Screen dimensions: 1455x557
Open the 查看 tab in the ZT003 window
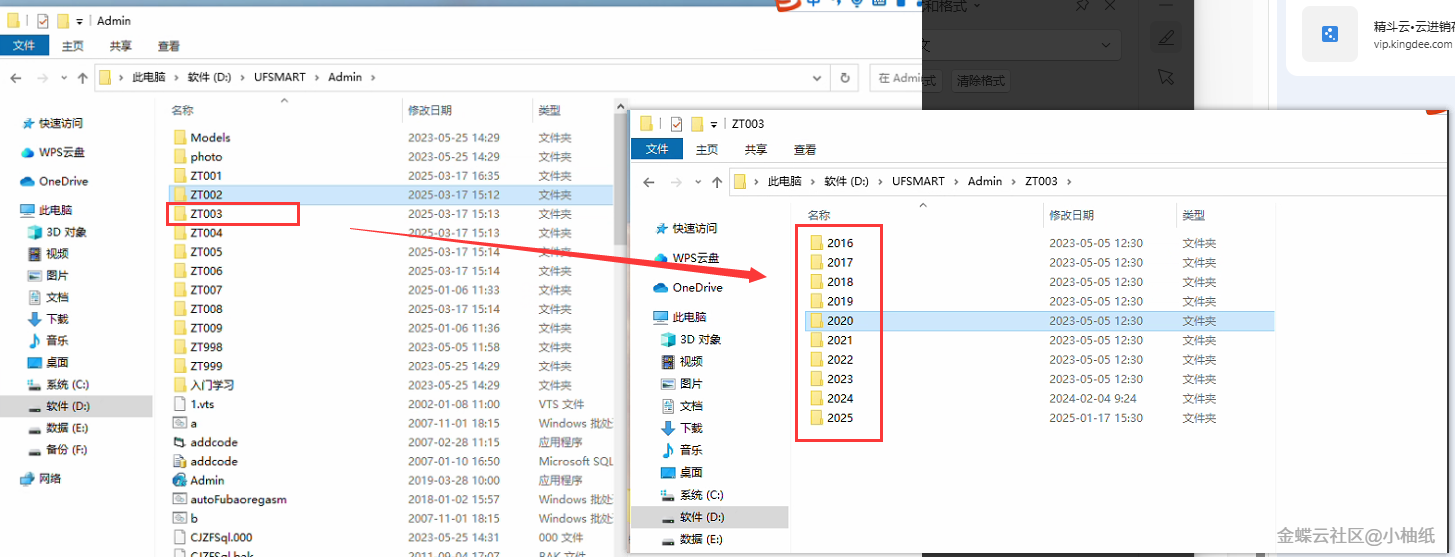point(805,149)
